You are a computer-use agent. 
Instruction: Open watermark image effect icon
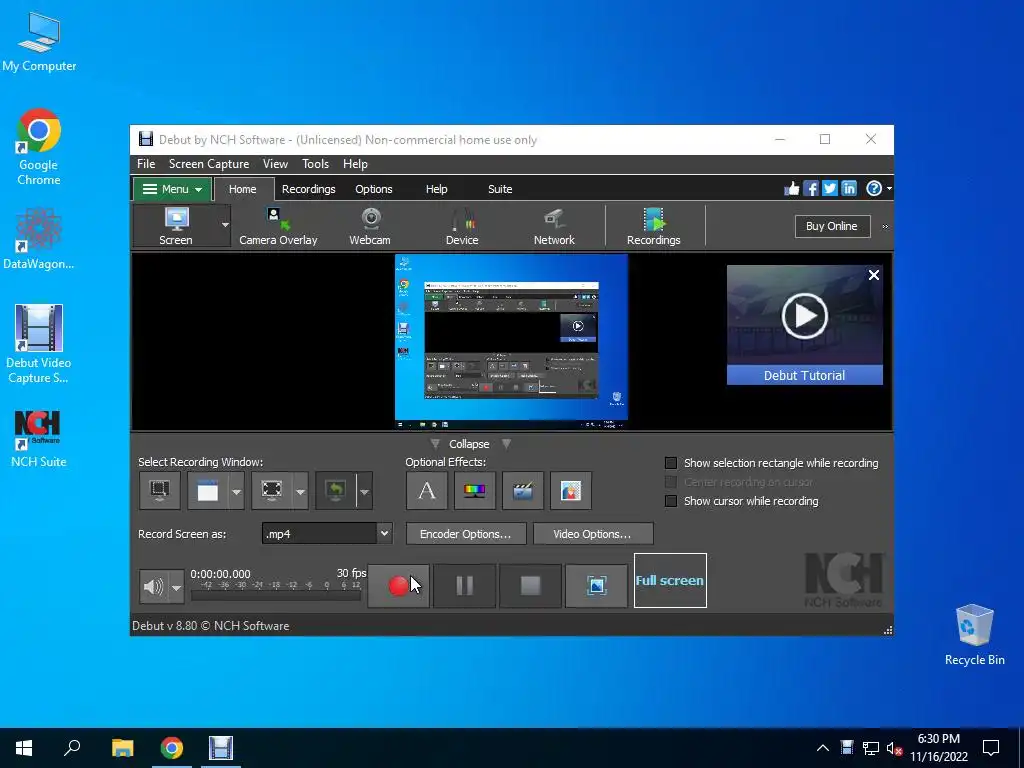point(571,490)
